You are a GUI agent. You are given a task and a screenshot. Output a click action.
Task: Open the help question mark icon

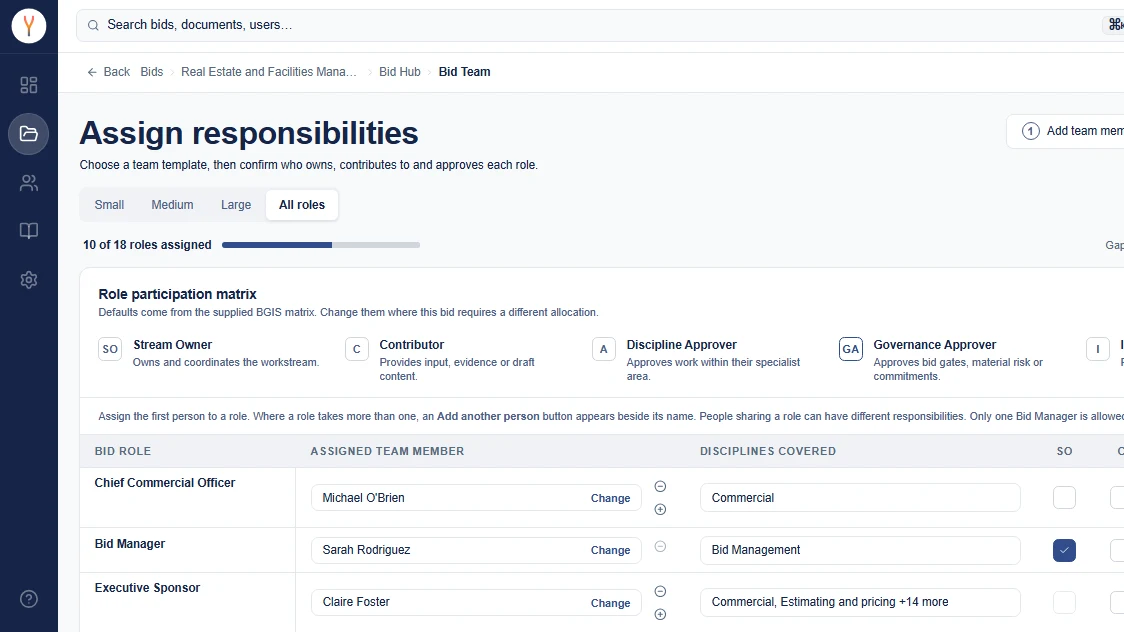[29, 599]
